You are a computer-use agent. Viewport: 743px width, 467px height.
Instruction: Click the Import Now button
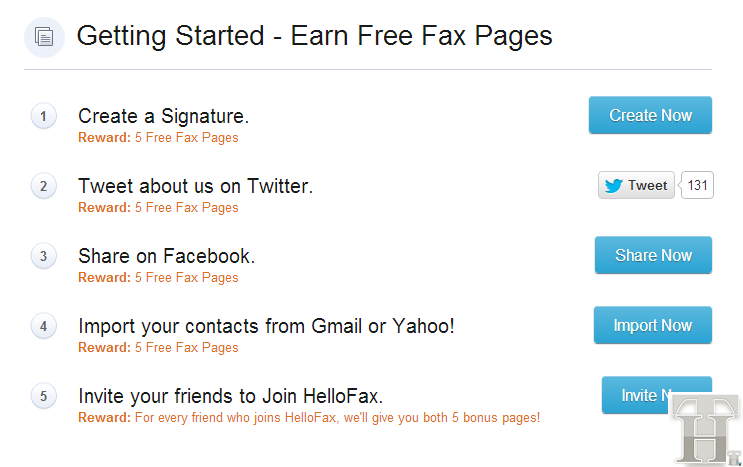pos(652,325)
